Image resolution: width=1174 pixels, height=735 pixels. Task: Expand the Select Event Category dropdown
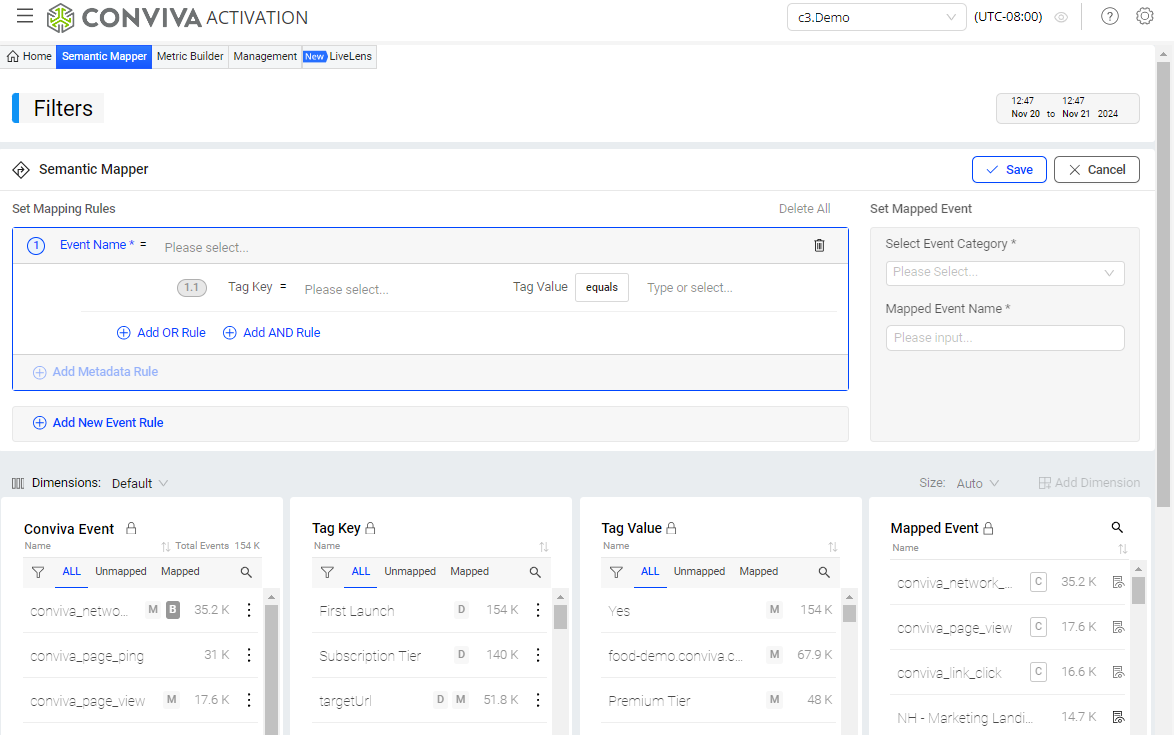coord(1004,273)
